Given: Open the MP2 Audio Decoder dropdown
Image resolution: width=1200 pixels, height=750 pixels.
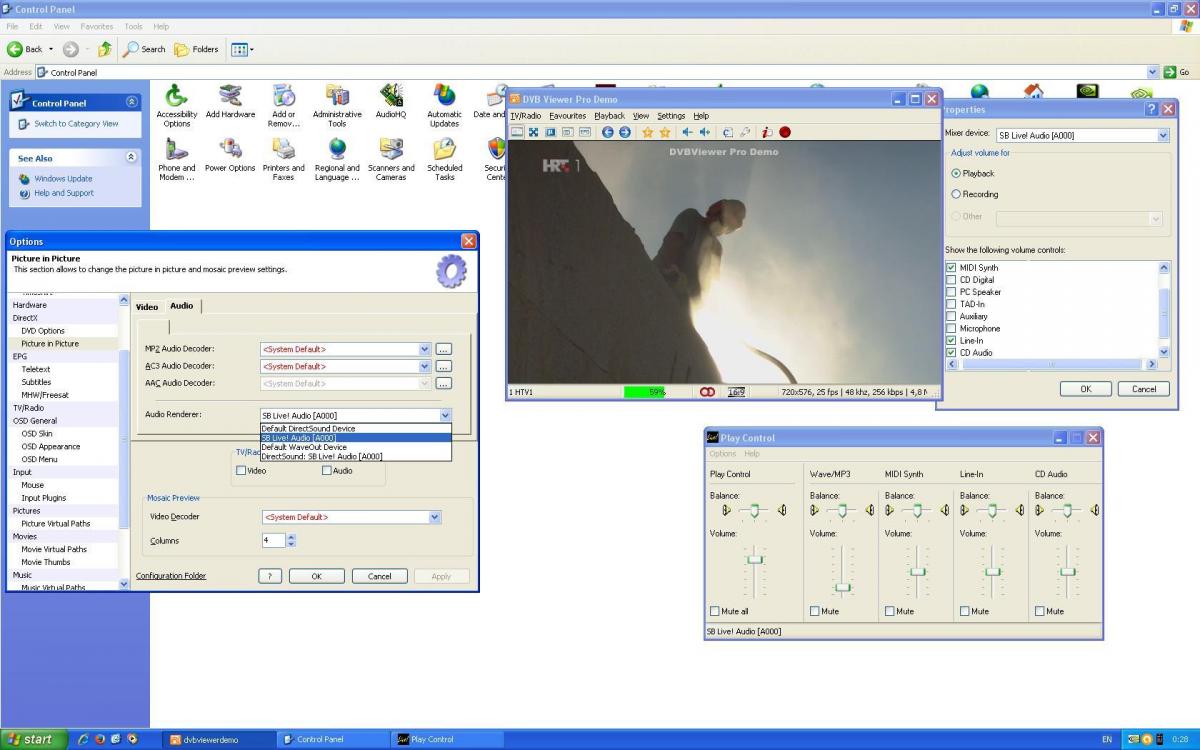Looking at the screenshot, I should click(425, 349).
